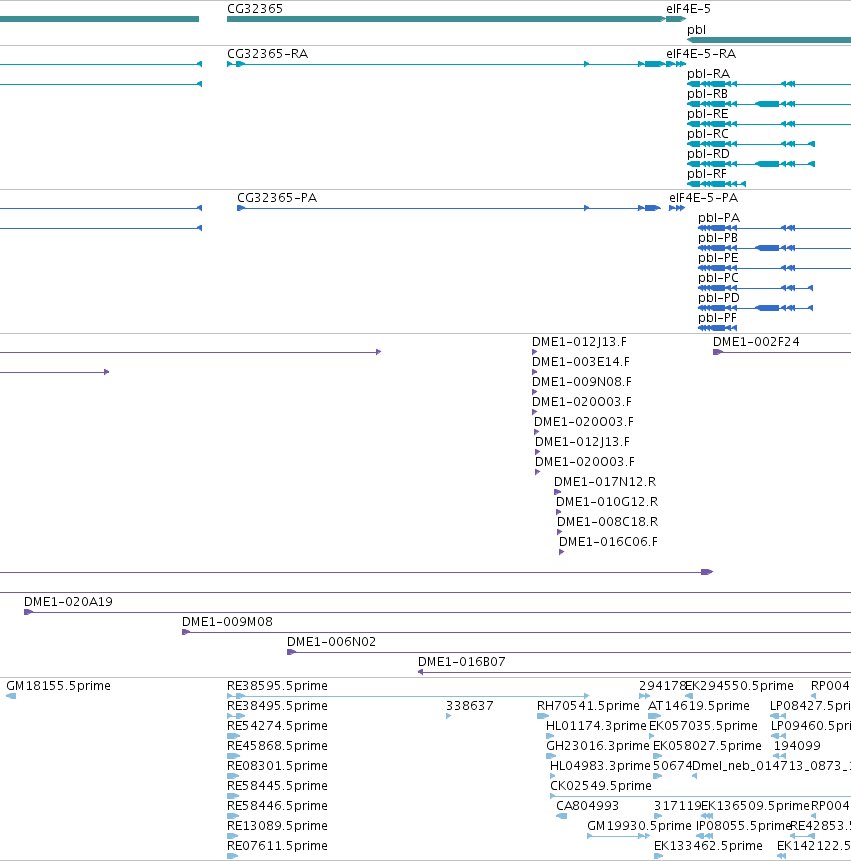Screen dimensions: 851x861
Task: Select the pbl-RC transcript label
Action: pos(708,134)
